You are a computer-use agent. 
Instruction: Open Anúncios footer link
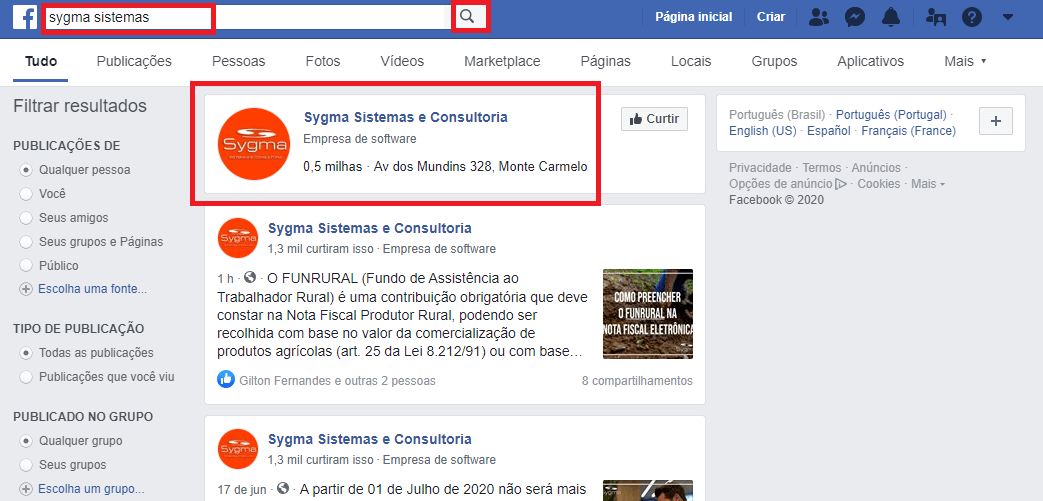(876, 168)
